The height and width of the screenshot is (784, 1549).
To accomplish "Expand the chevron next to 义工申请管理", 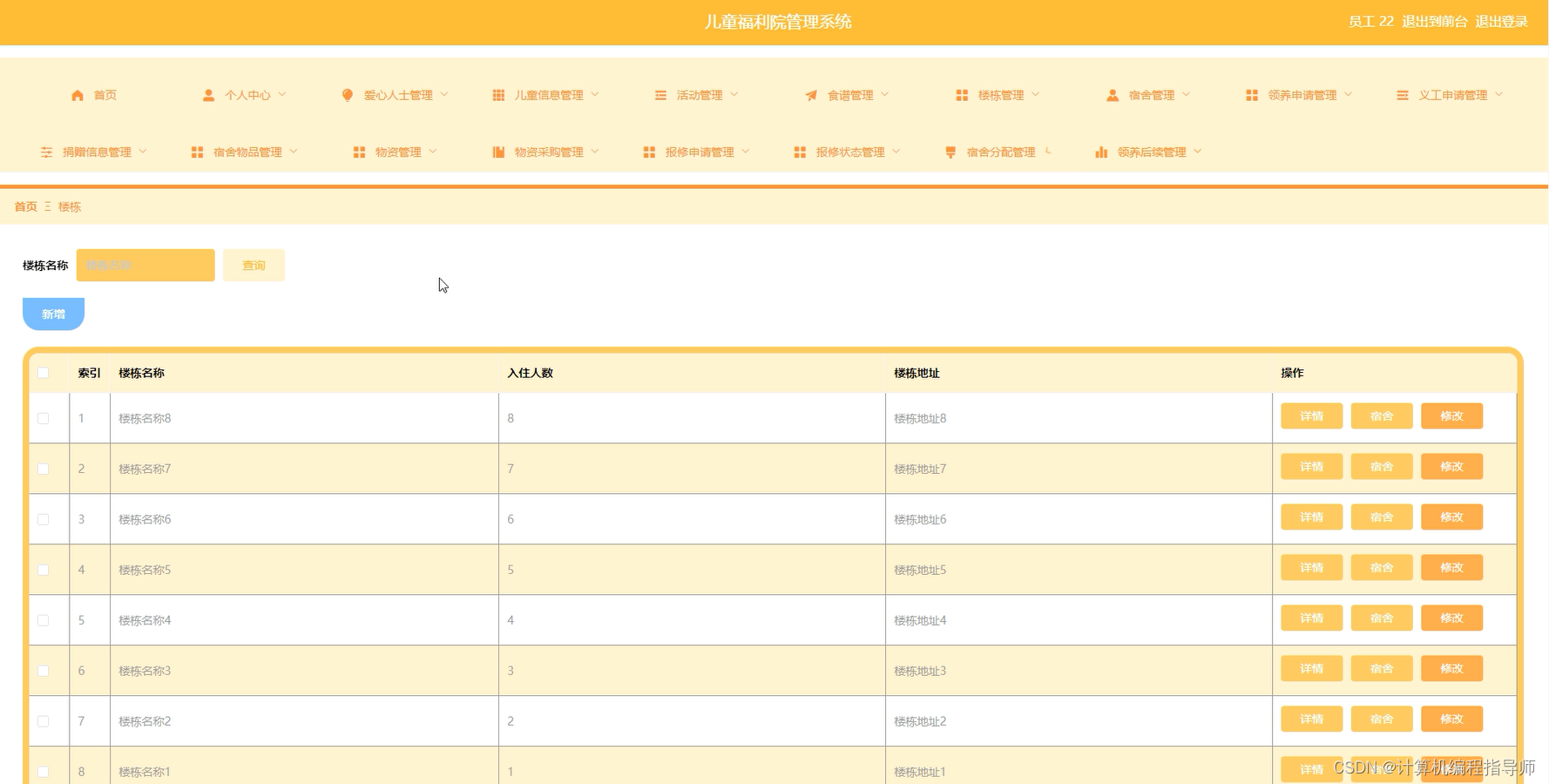I will 1499,94.
